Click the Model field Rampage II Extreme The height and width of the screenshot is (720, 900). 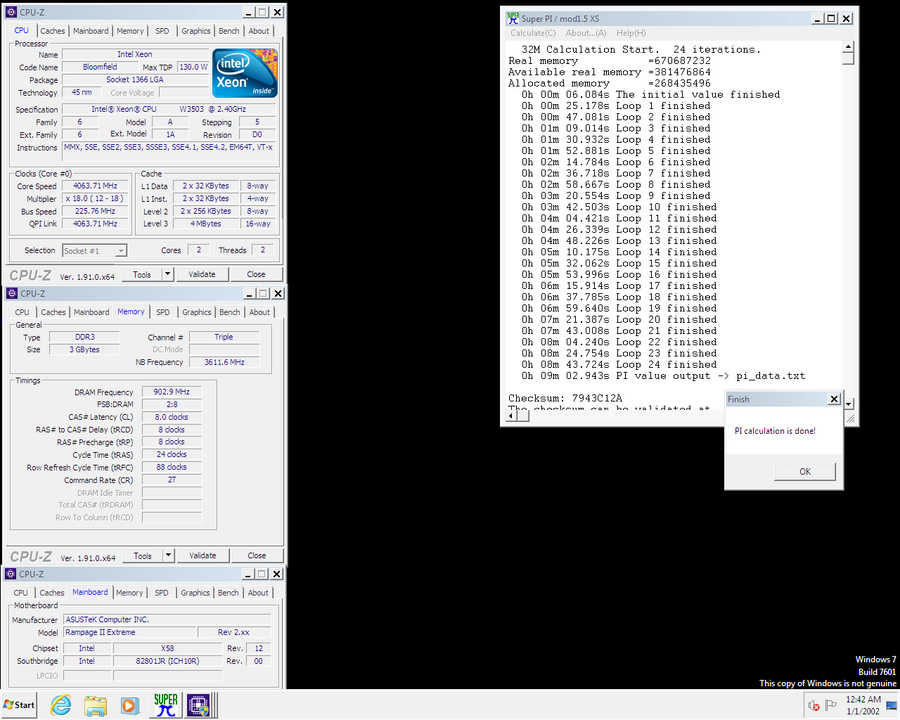tap(129, 632)
